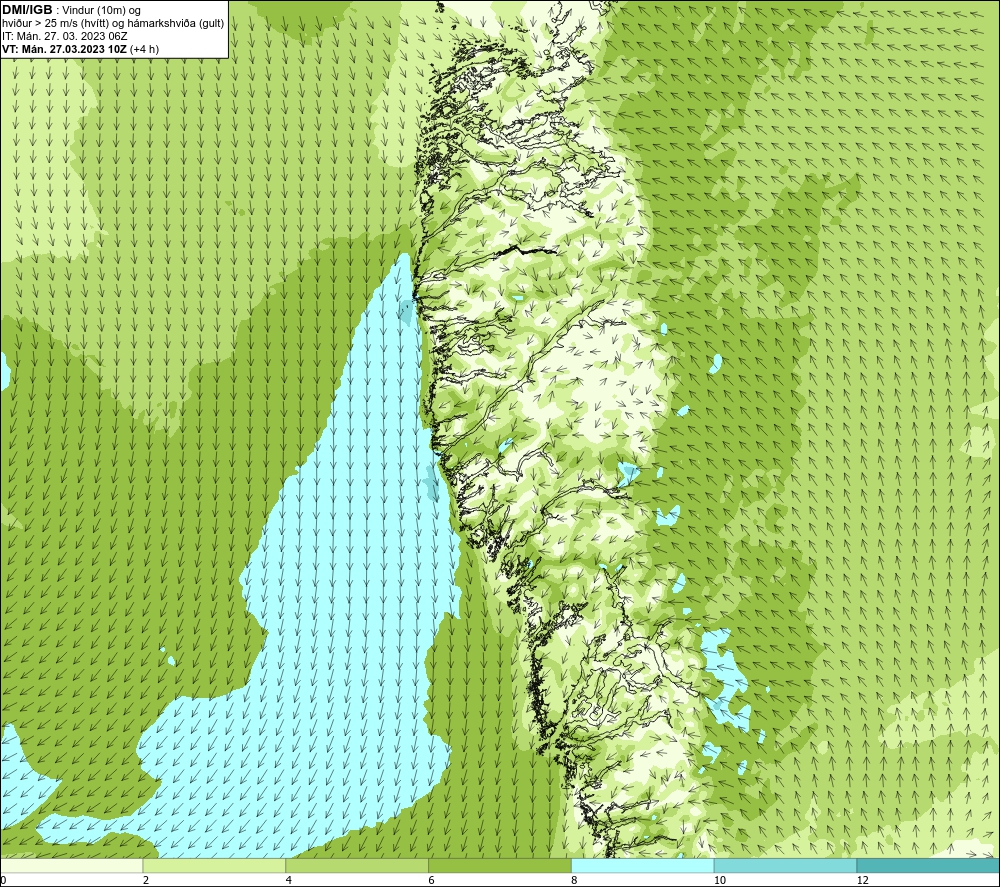Click the 'hviður > 25 m/s' legend line
This screenshot has height=887, width=1000.
[x=113, y=24]
